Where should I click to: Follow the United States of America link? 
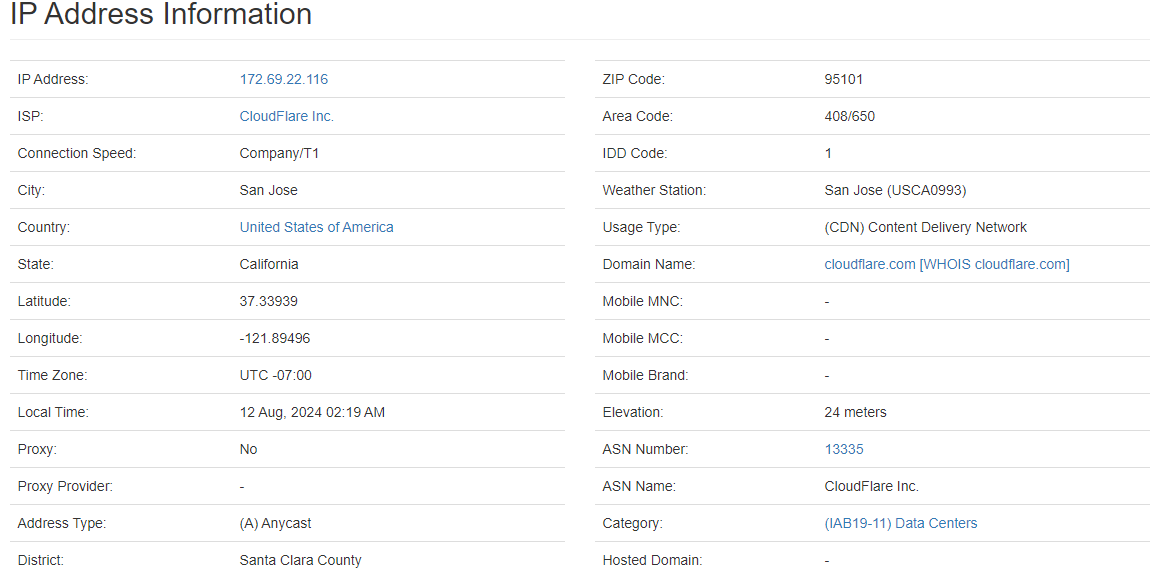[x=316, y=228]
